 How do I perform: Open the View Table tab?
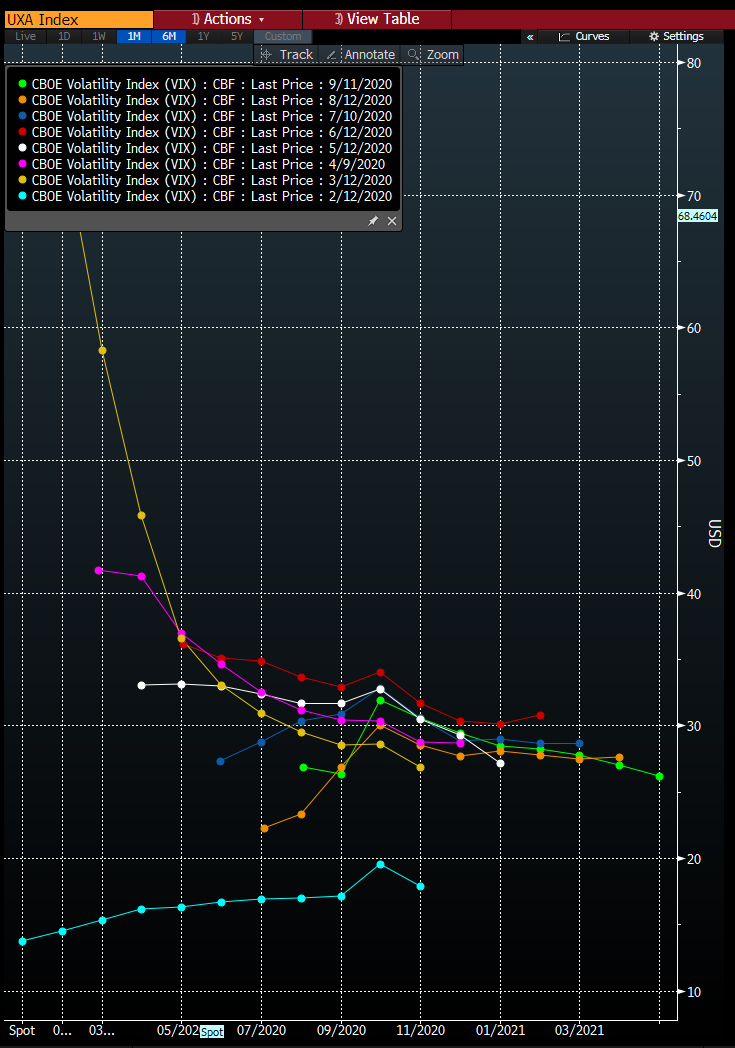click(x=376, y=19)
